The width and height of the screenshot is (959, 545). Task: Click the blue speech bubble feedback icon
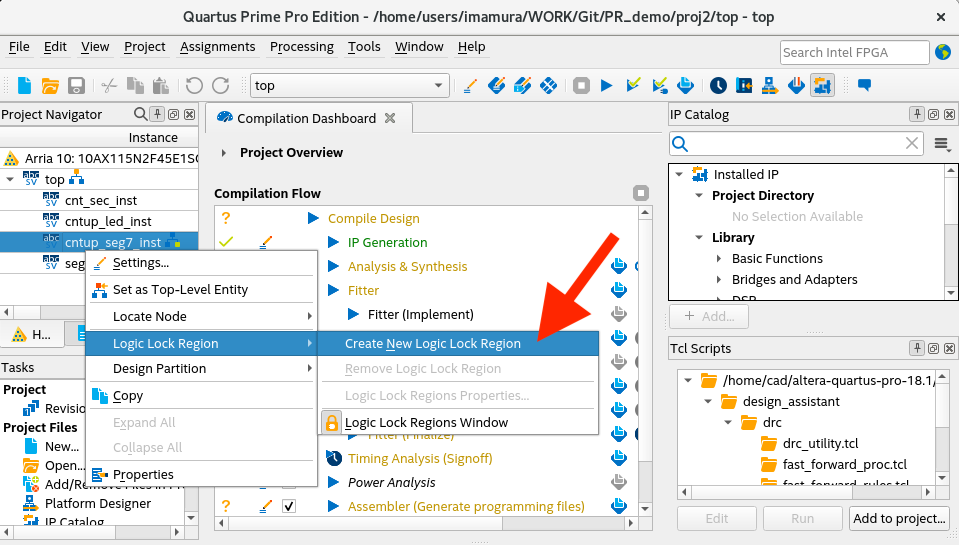[x=864, y=84]
